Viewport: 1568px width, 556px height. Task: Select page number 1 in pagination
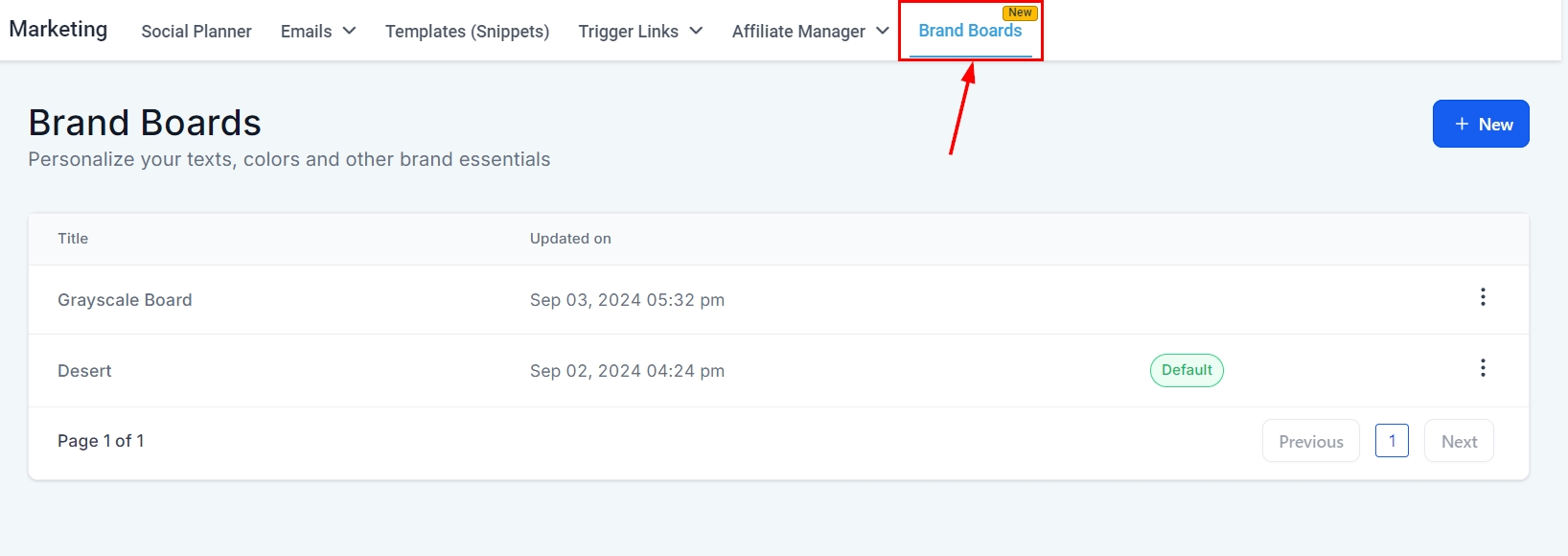coord(1392,441)
